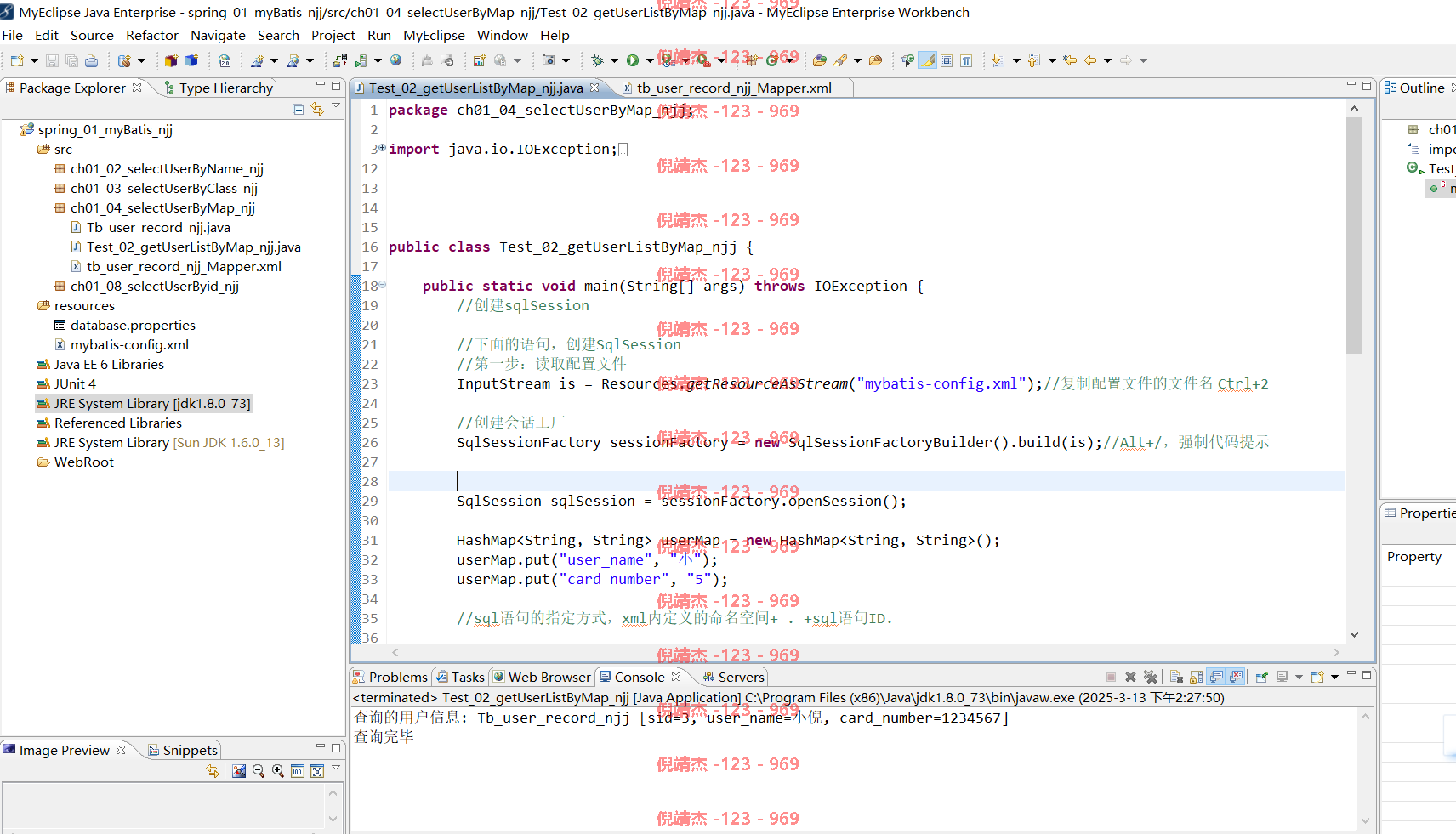Click the Open Type toolbar icon

click(820, 60)
